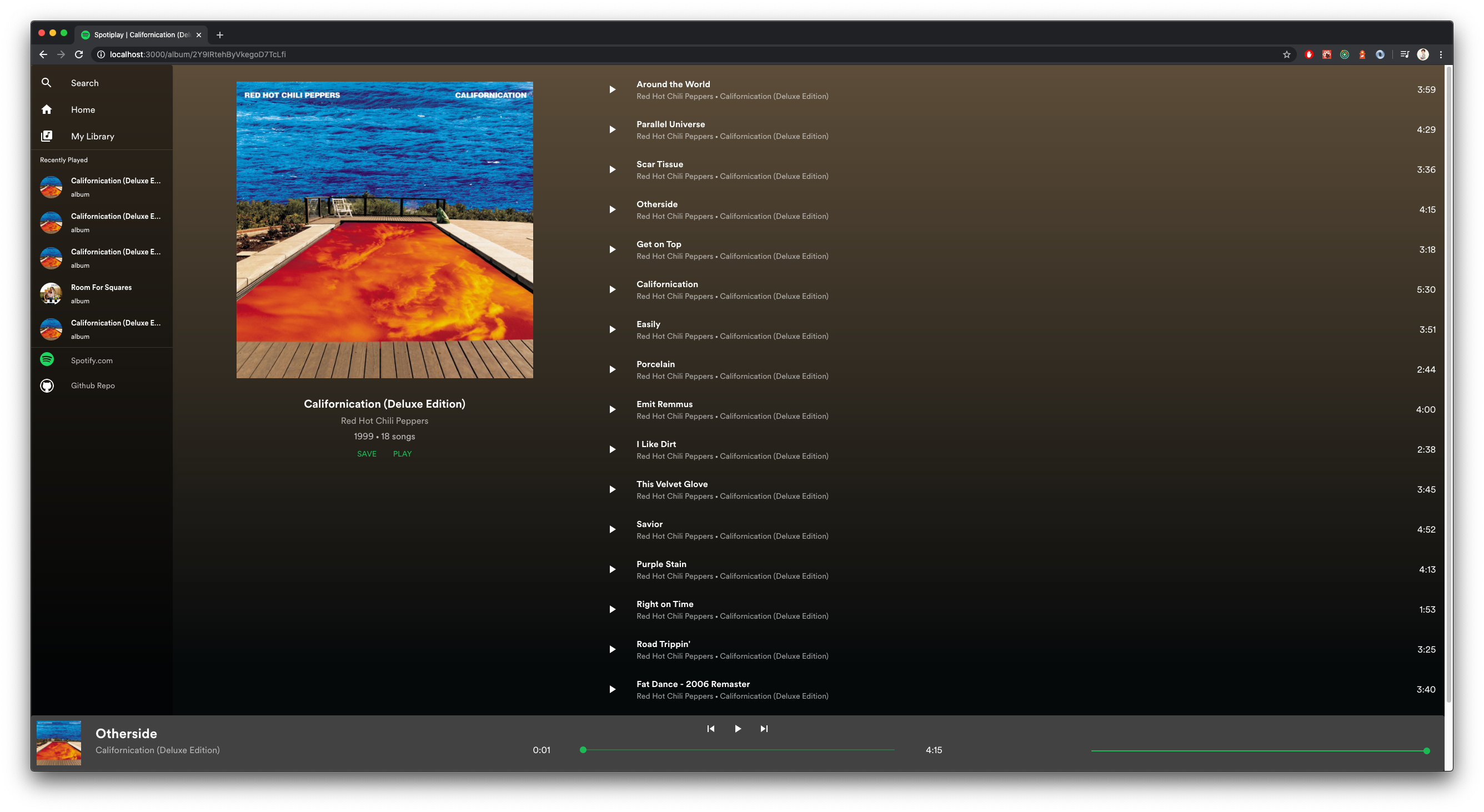Click the Search magnifier icon in sidebar
Image resolution: width=1484 pixels, height=812 pixels.
click(x=47, y=83)
